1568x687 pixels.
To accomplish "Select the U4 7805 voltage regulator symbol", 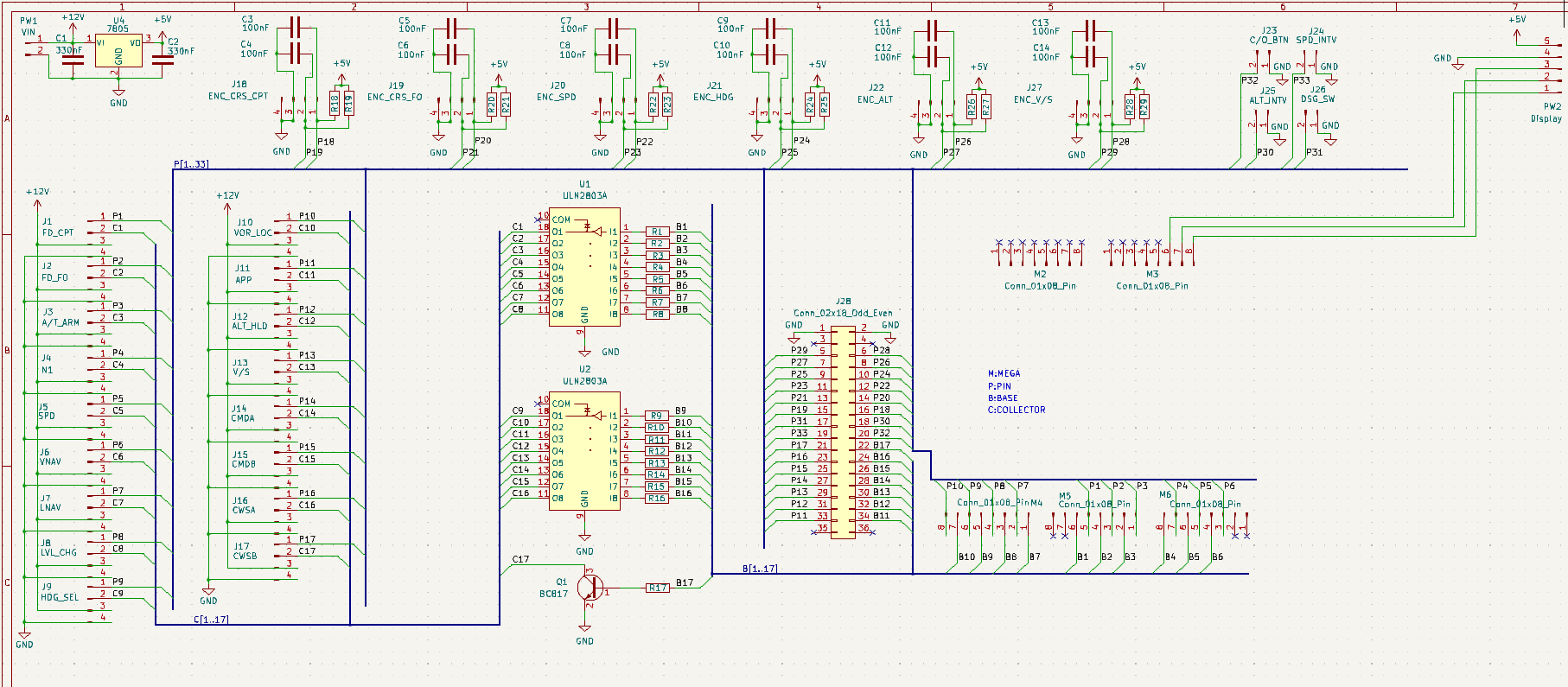I will (118, 51).
